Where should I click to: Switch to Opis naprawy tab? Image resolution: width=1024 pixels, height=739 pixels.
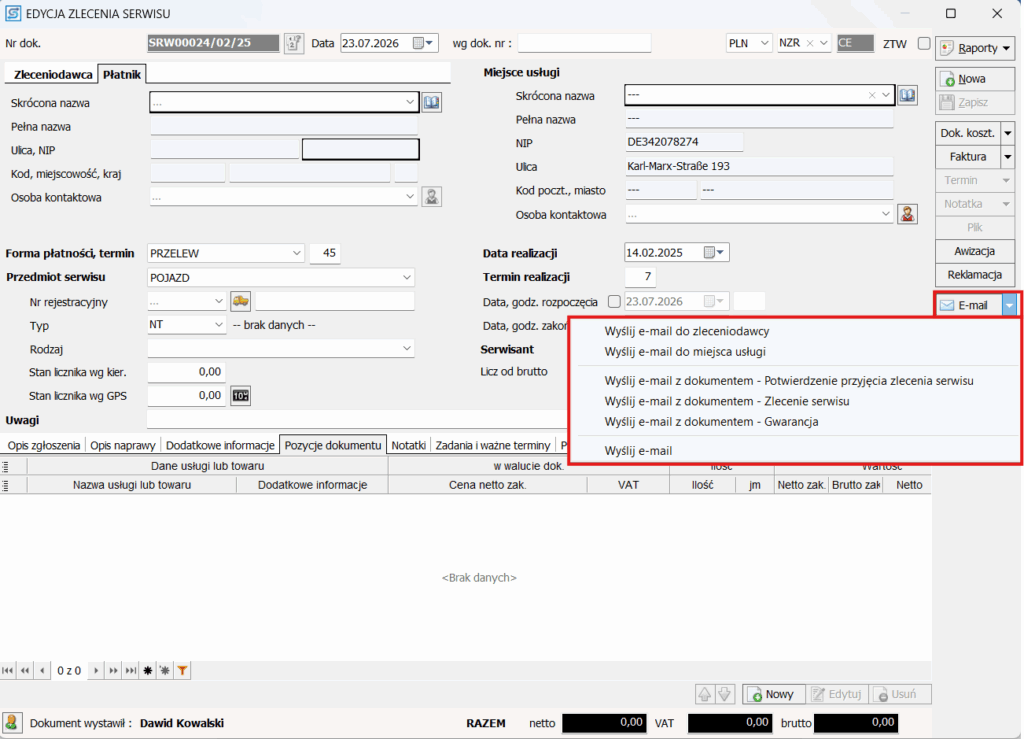pyautogui.click(x=123, y=445)
